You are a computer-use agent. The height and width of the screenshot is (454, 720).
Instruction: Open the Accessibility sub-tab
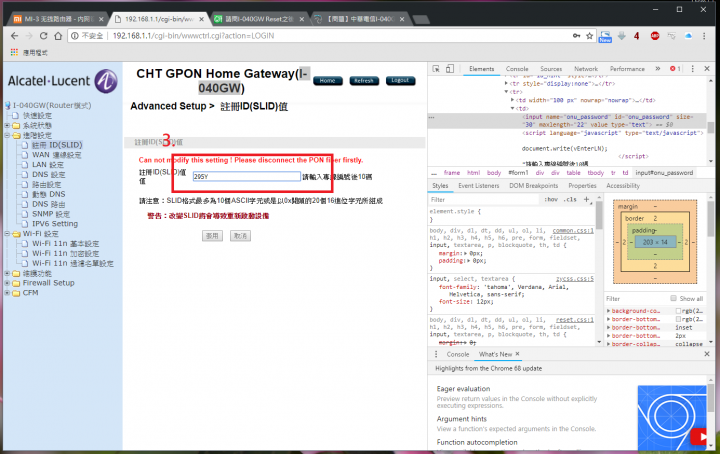[x=623, y=186]
